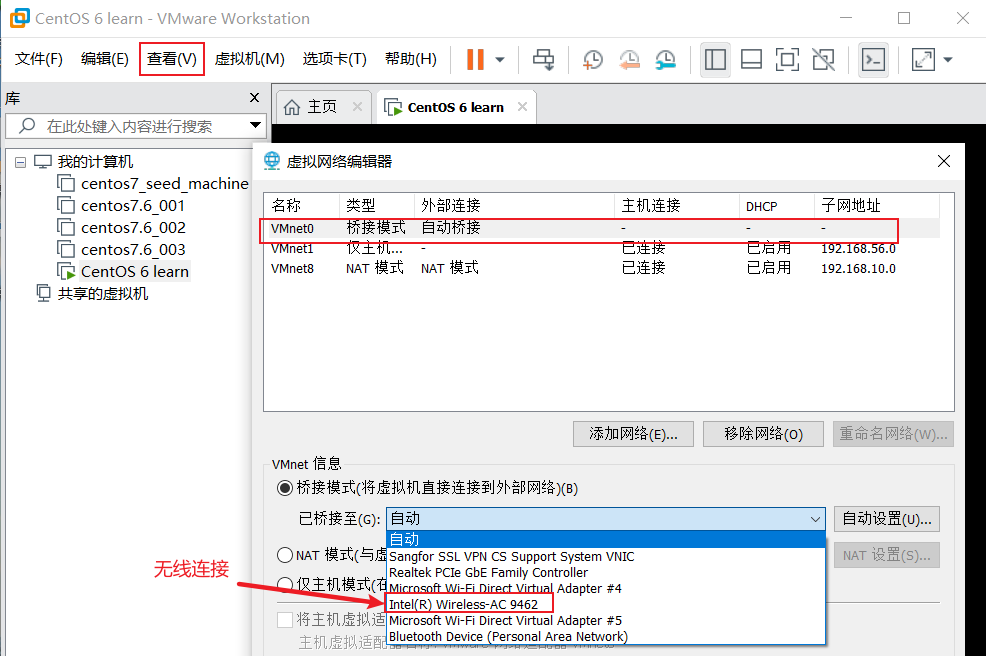
Task: Choose Intel(R) Wireless-AC 9462 adapter
Action: 606,604
